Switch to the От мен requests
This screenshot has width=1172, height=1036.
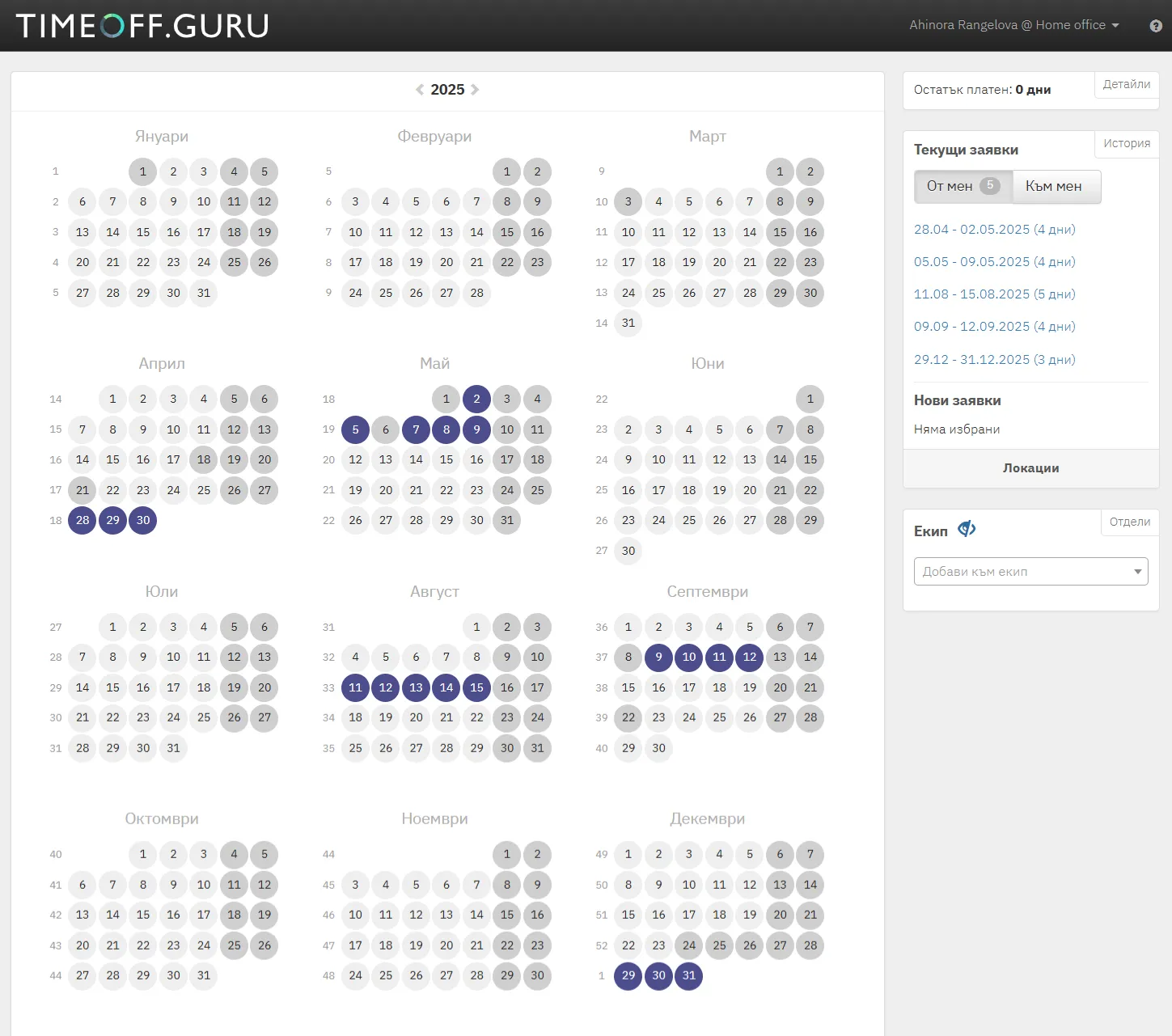963,187
